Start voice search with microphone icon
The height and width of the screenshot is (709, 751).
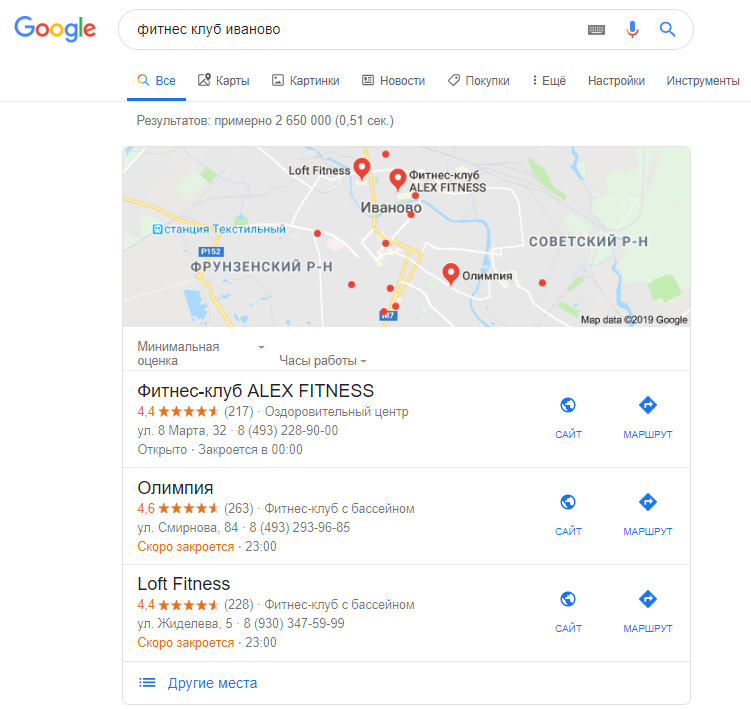coord(632,30)
